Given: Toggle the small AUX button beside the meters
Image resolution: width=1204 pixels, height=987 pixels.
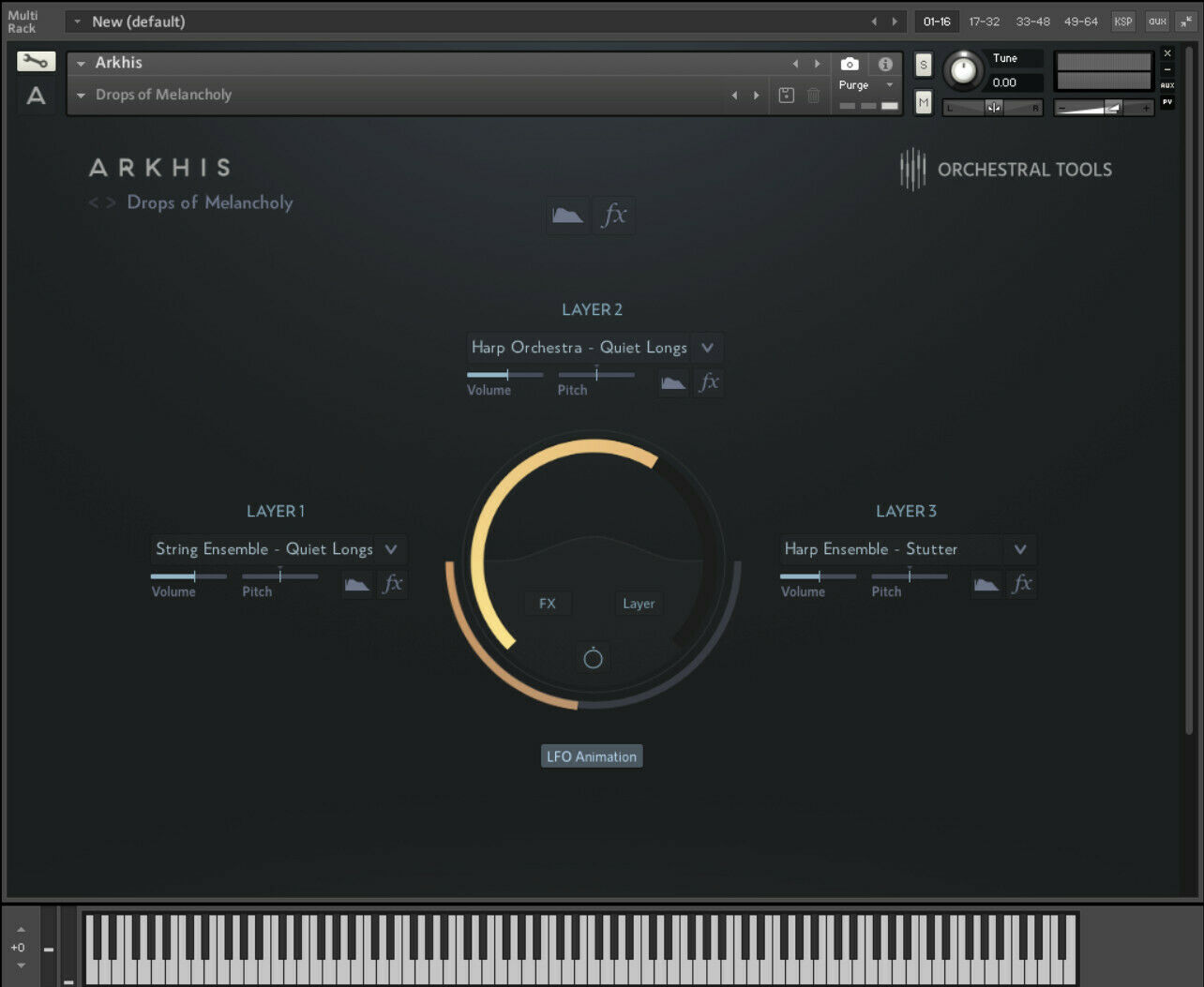Looking at the screenshot, I should [x=1167, y=85].
